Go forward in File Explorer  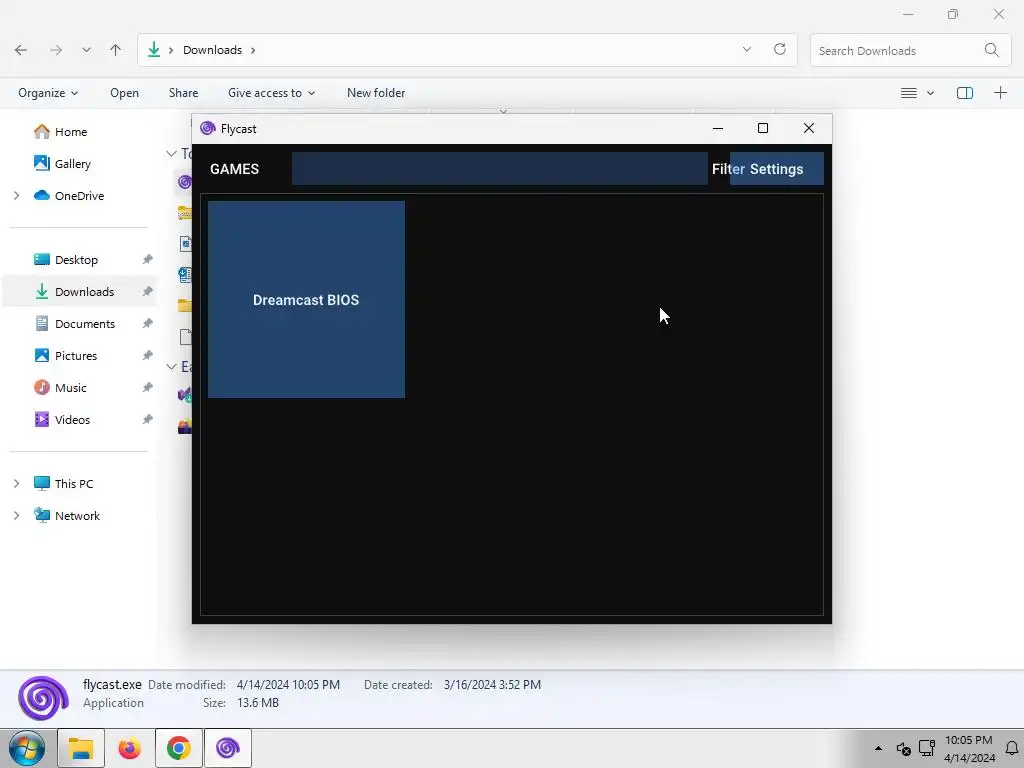(56, 50)
